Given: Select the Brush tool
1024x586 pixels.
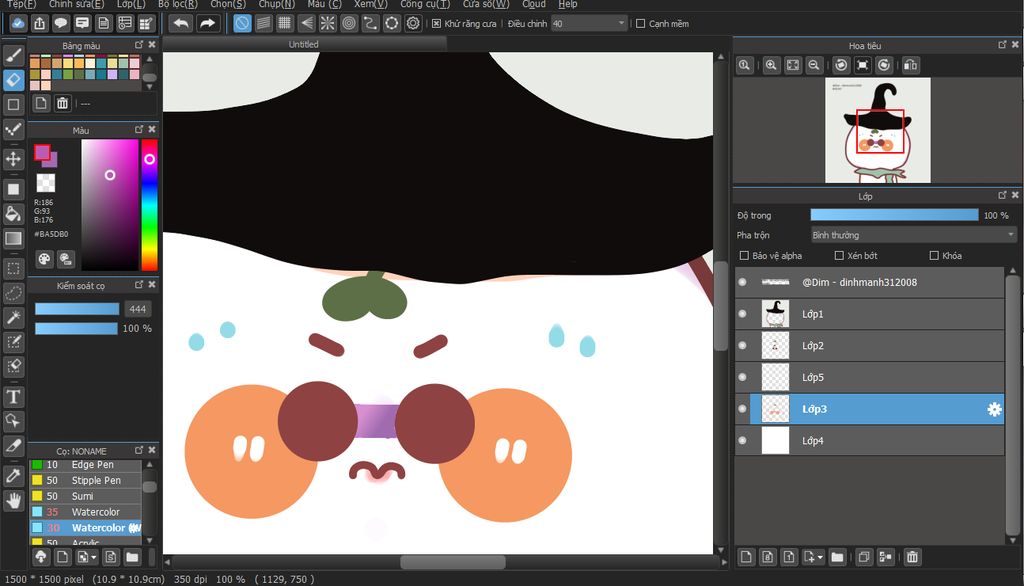Looking at the screenshot, I should (14, 56).
